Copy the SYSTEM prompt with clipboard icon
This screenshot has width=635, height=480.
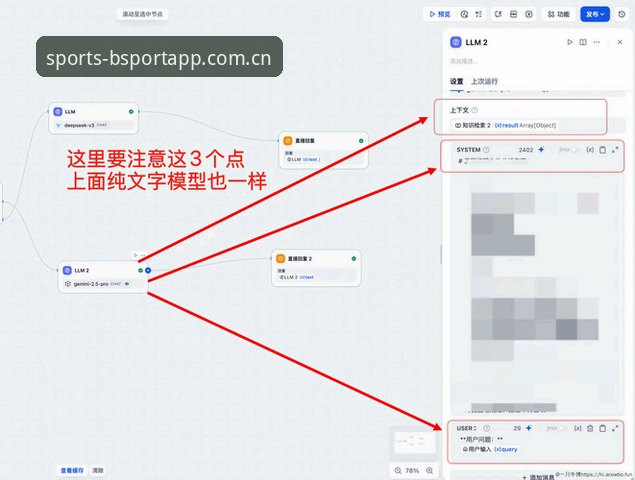point(603,150)
